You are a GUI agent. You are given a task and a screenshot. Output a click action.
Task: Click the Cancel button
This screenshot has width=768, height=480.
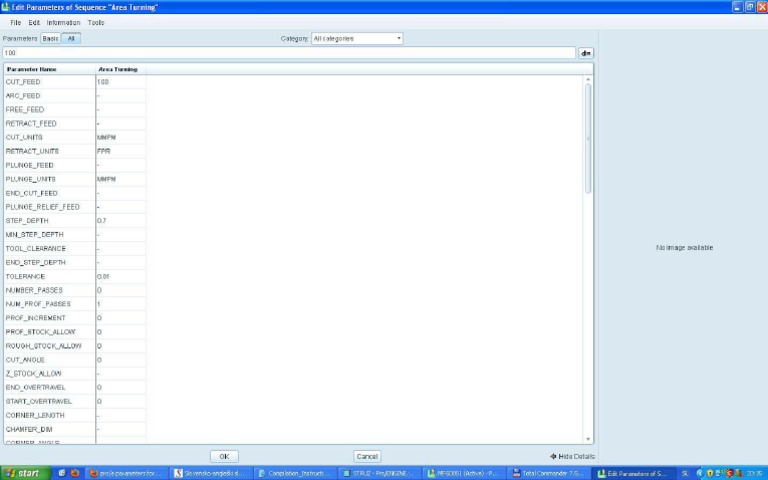(x=367, y=456)
